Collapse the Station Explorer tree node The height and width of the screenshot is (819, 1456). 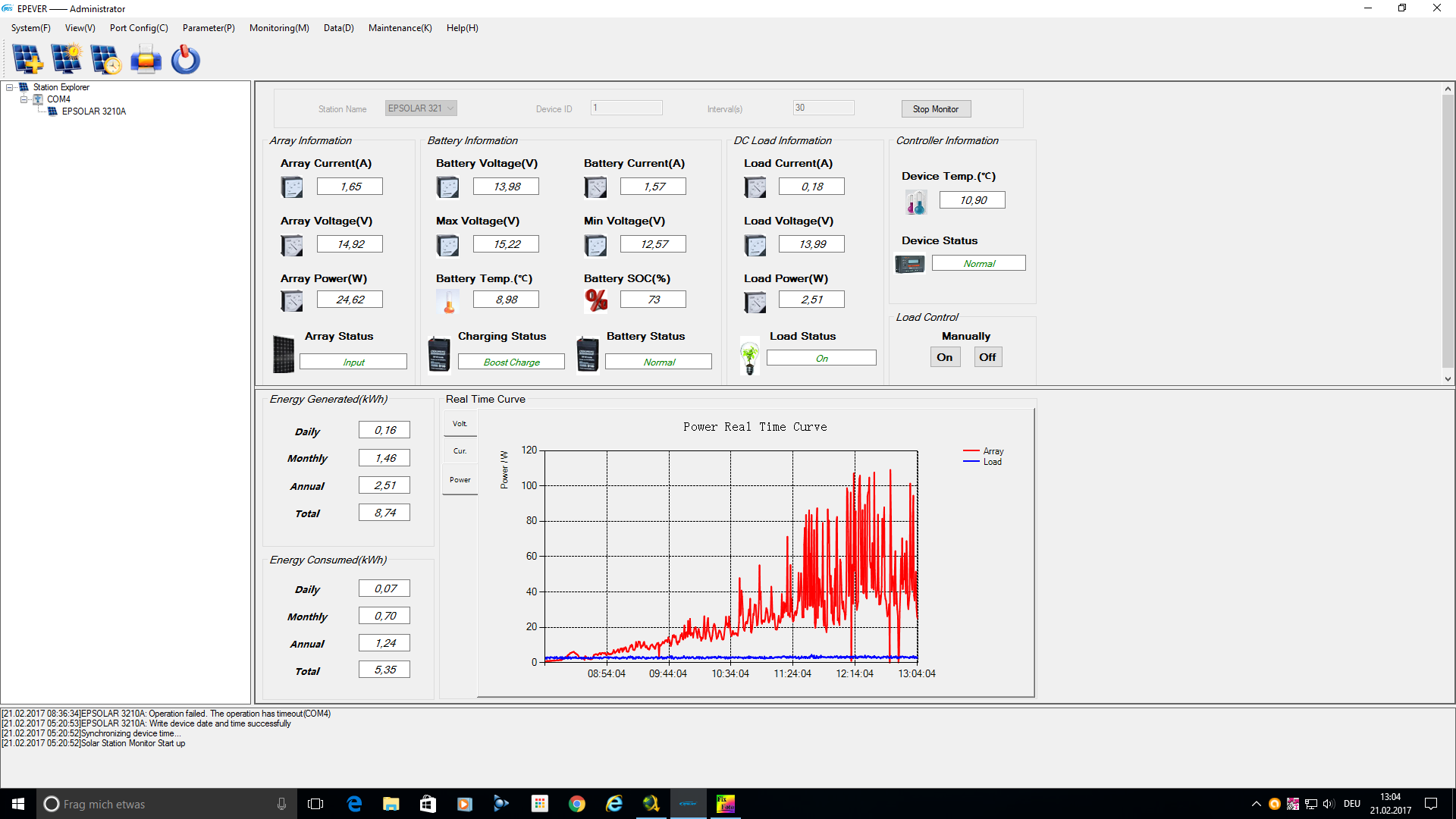pos(10,87)
